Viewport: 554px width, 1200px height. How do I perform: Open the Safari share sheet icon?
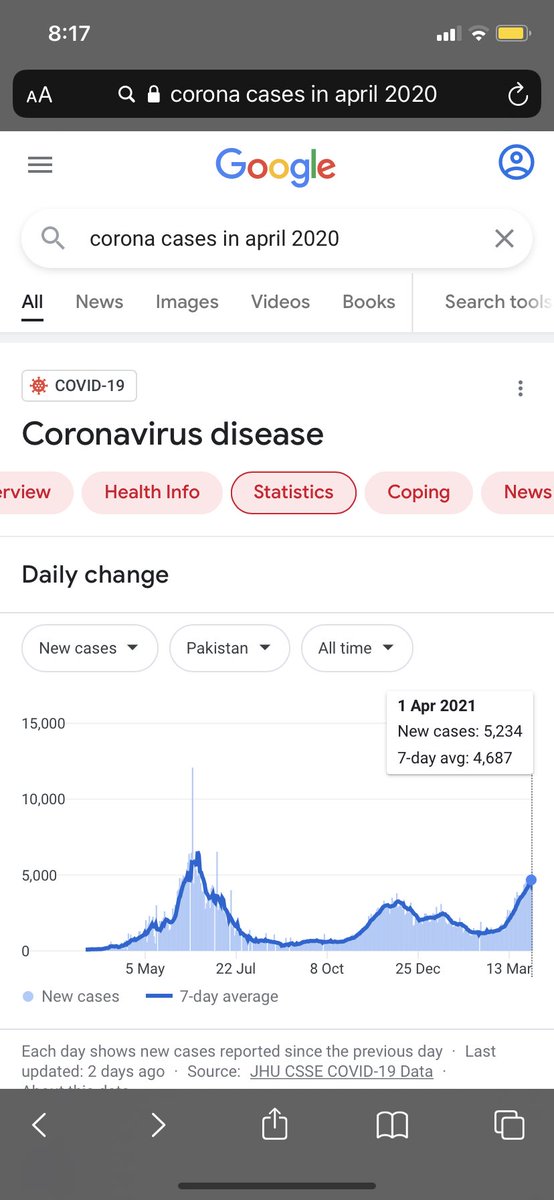[274, 1125]
